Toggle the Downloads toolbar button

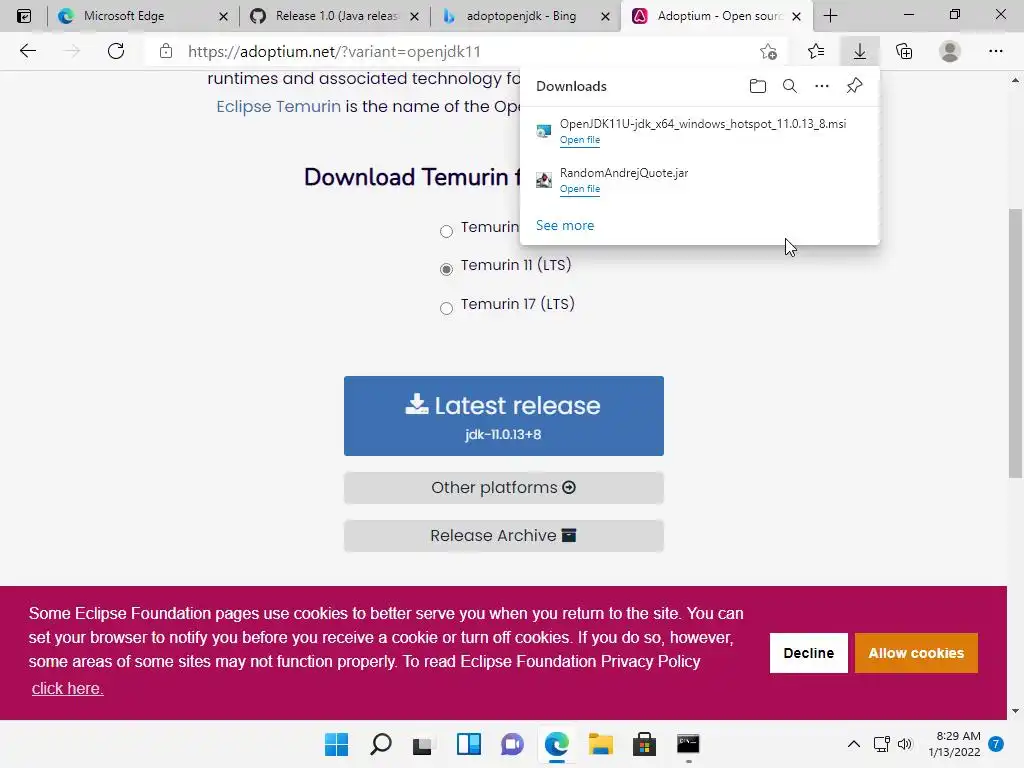pyautogui.click(x=860, y=51)
